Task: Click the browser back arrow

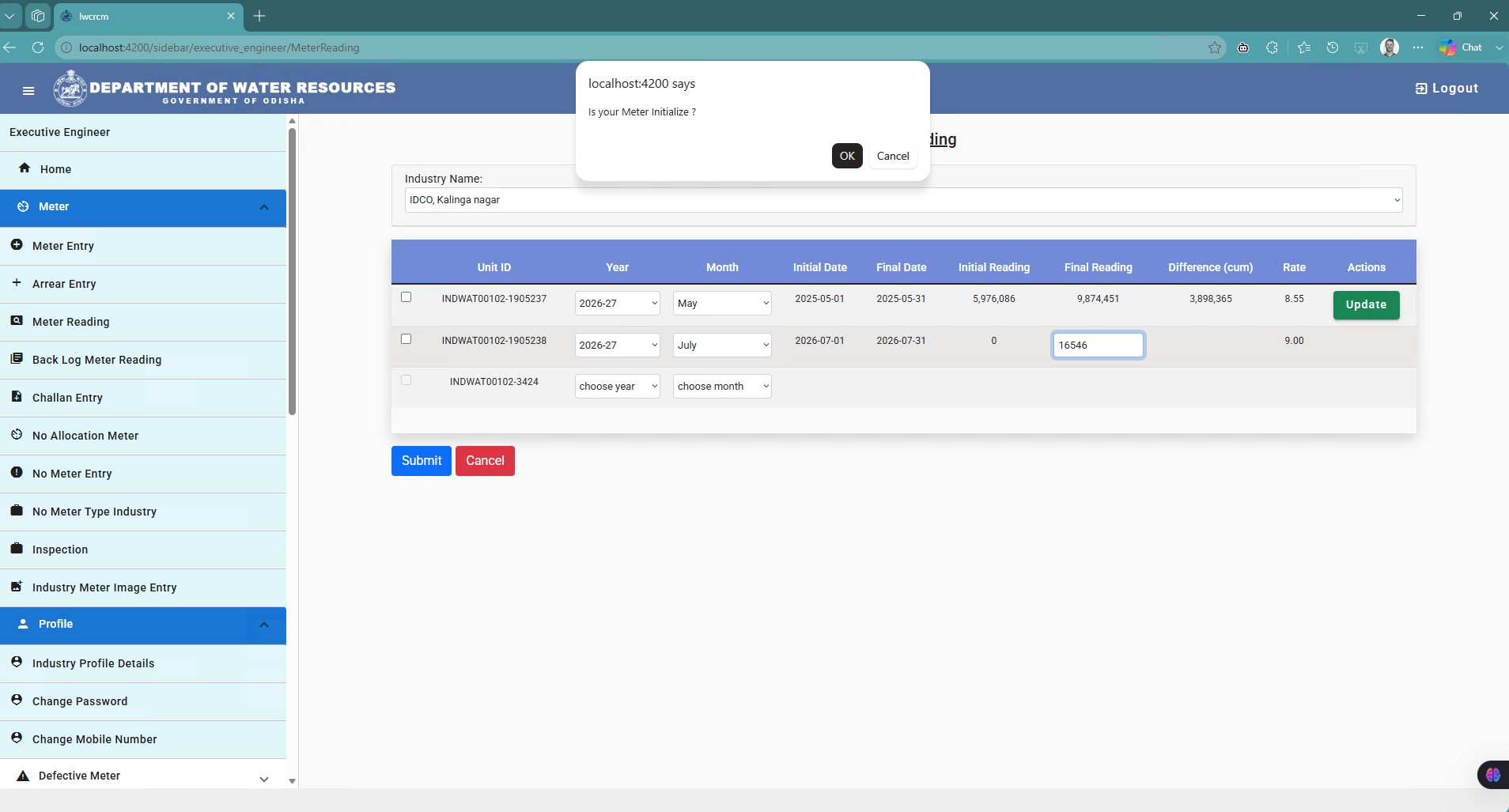Action: point(9,47)
